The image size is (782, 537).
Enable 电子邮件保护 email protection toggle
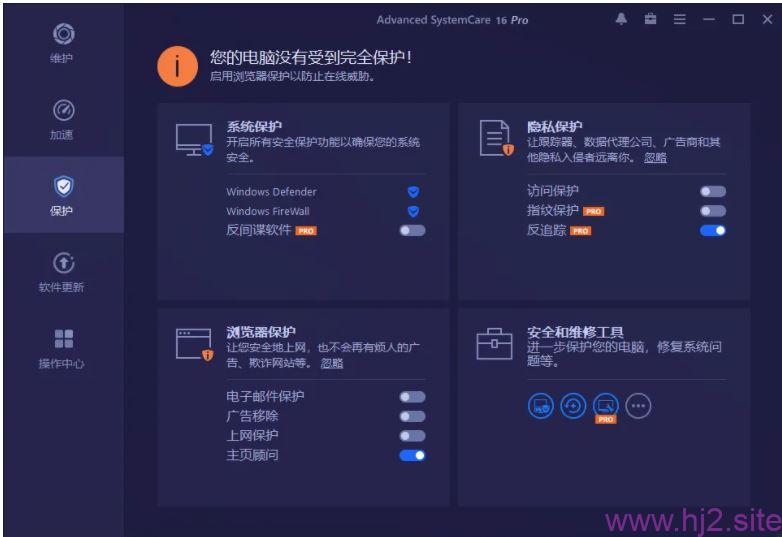pyautogui.click(x=412, y=397)
